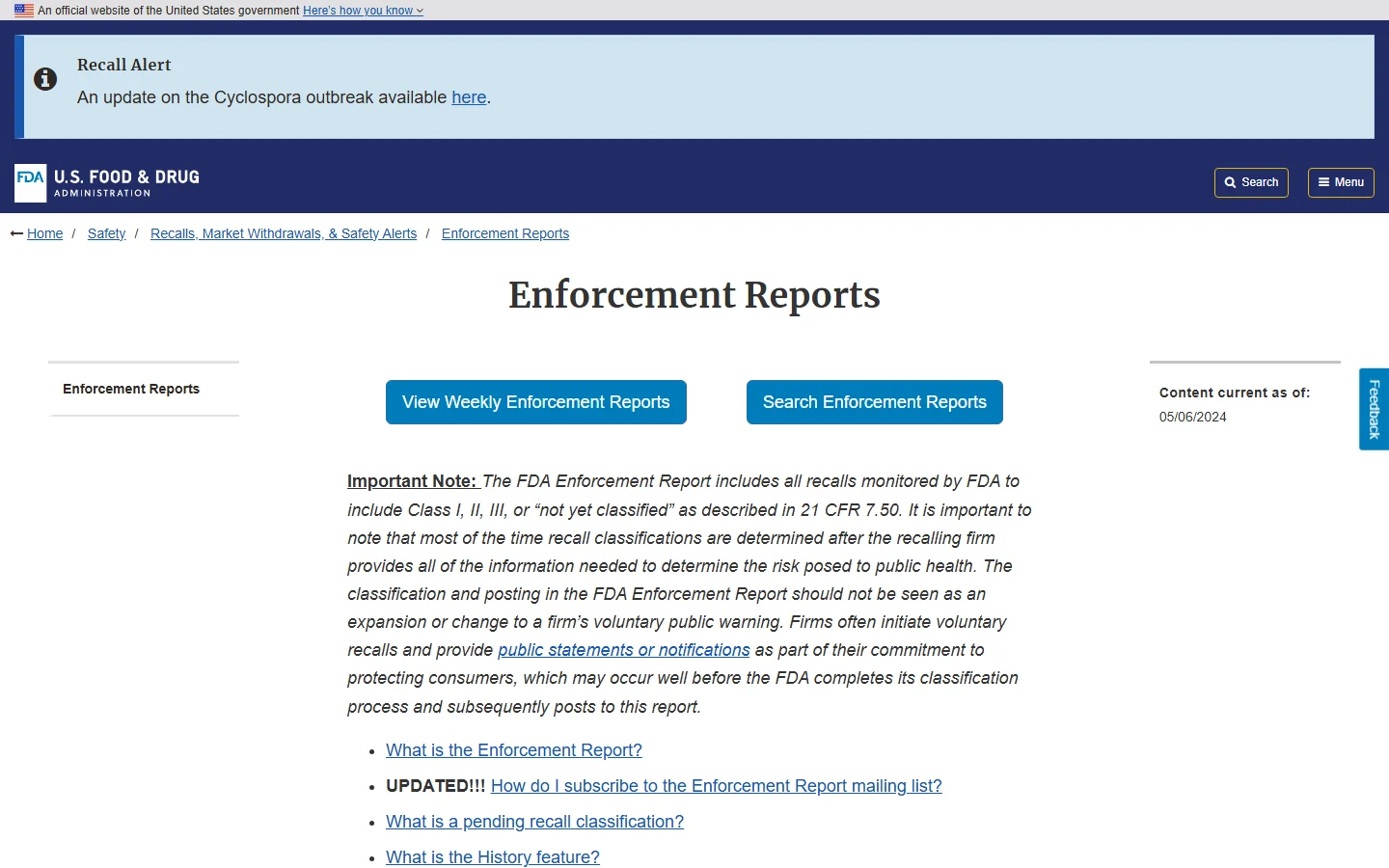Go to the Home breadcrumb link
Viewport: 1389px width, 868px height.
tap(44, 233)
